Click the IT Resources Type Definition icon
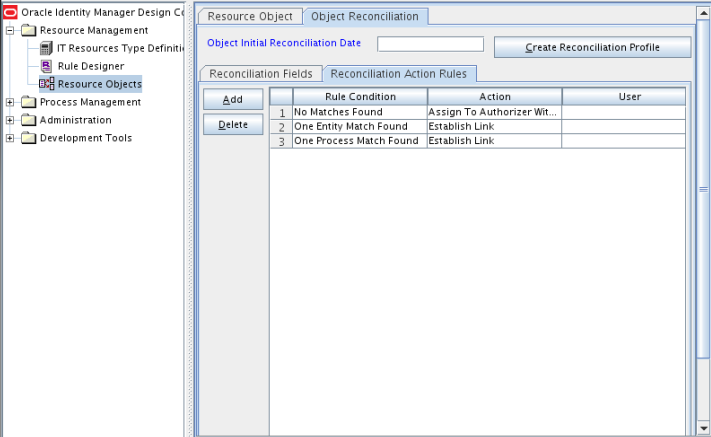Viewport: 711px width, 437px height. point(46,48)
